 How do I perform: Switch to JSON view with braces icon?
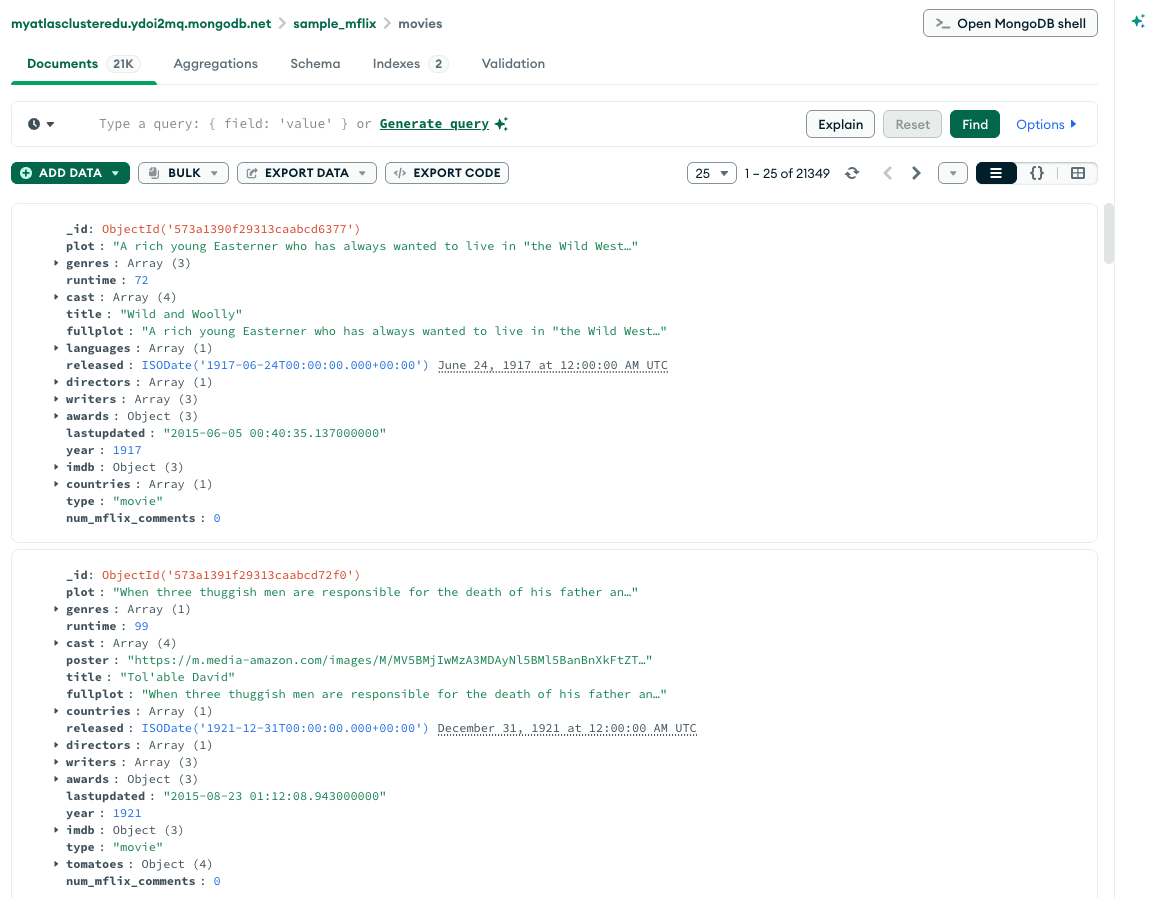[x=1037, y=173]
